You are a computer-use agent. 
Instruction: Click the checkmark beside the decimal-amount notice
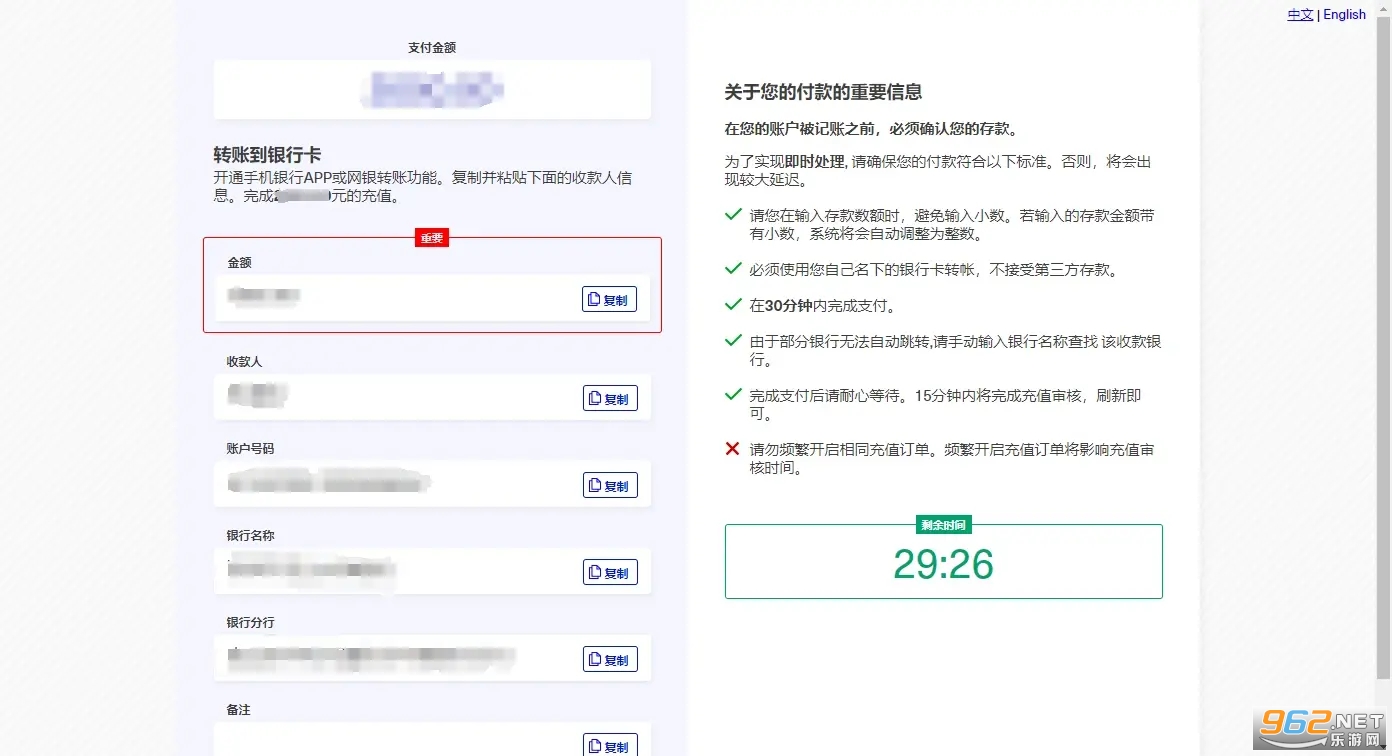[733, 214]
